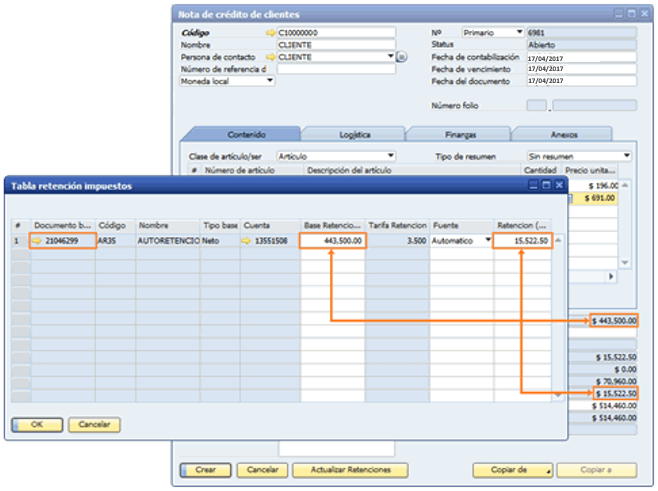
Task: Click link arrow for document 21046299
Action: pyautogui.click(x=37, y=241)
